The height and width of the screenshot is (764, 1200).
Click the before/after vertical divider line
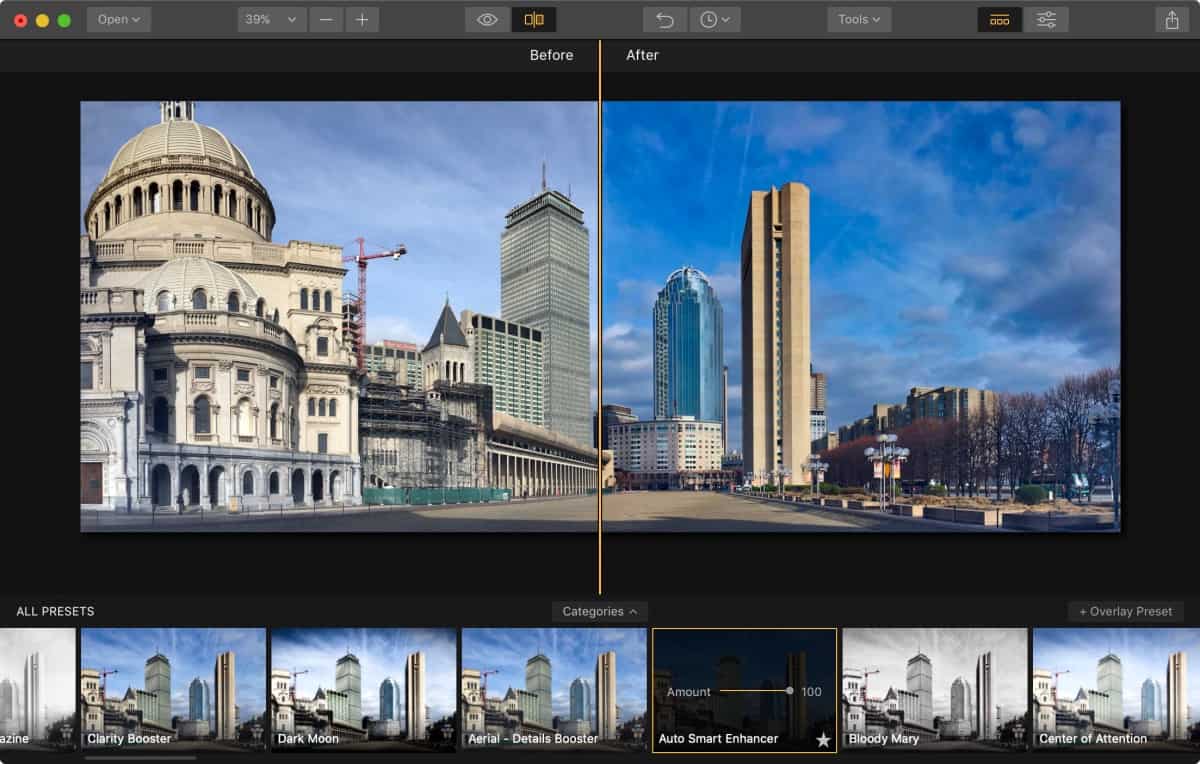600,317
